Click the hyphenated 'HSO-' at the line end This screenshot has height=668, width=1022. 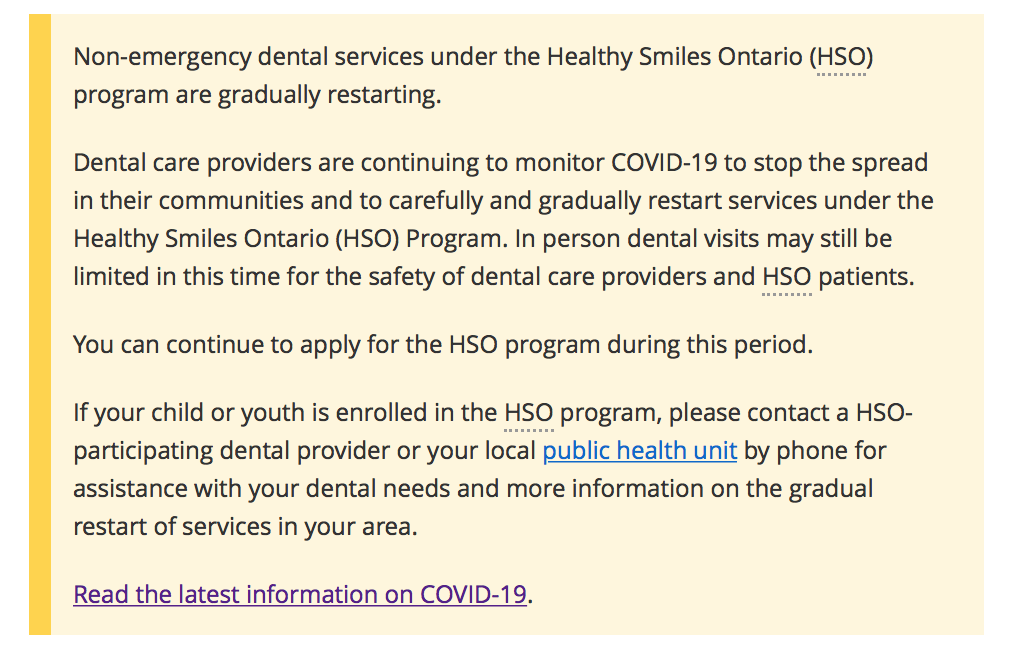coord(884,413)
